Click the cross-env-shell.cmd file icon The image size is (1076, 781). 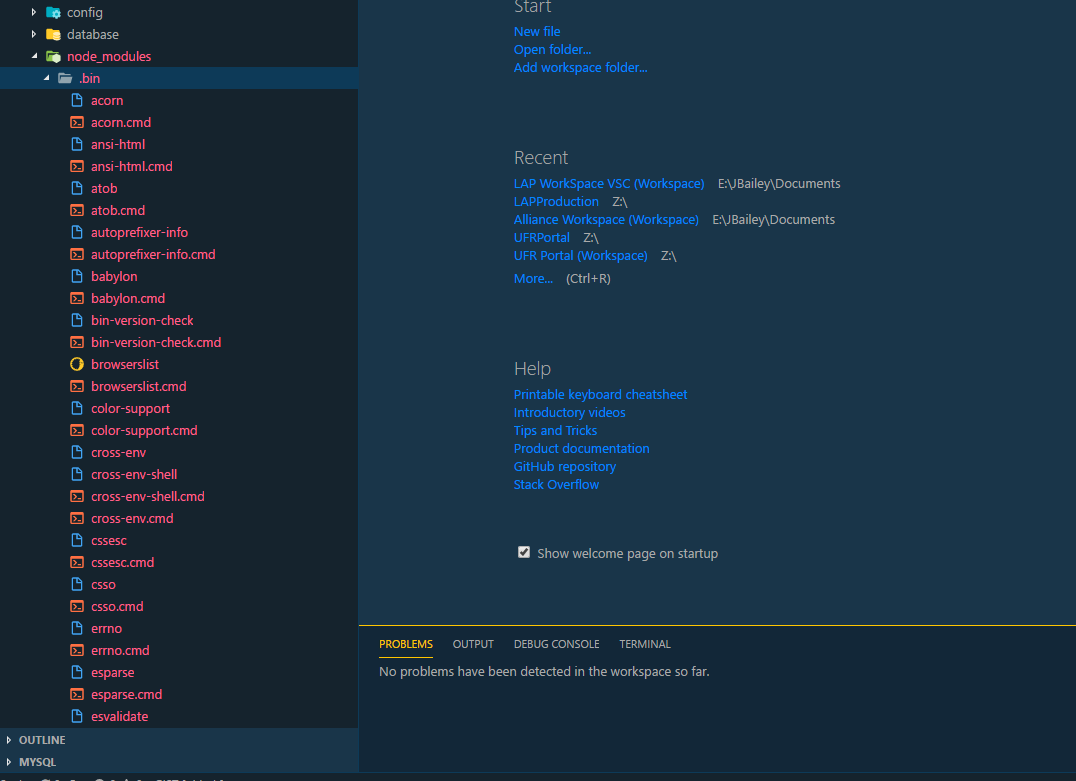tap(78, 496)
